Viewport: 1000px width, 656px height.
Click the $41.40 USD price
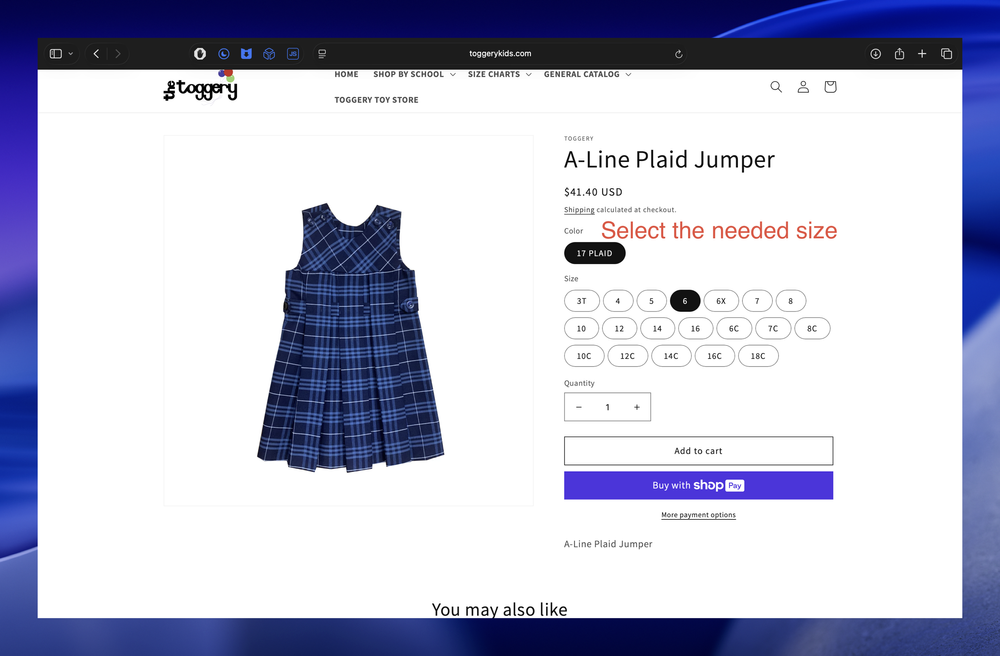pyautogui.click(x=593, y=192)
